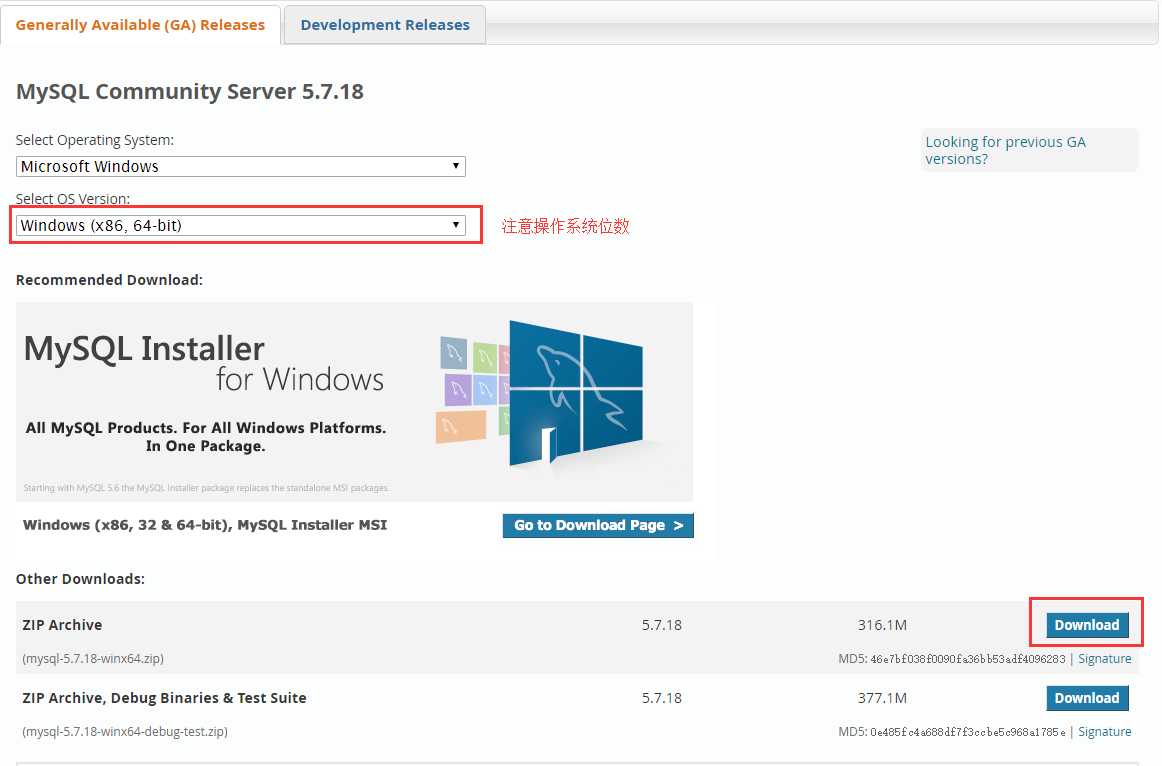
Task: Open Signature link for mysql-5.7.18-winx64.zip
Action: [x=1104, y=659]
